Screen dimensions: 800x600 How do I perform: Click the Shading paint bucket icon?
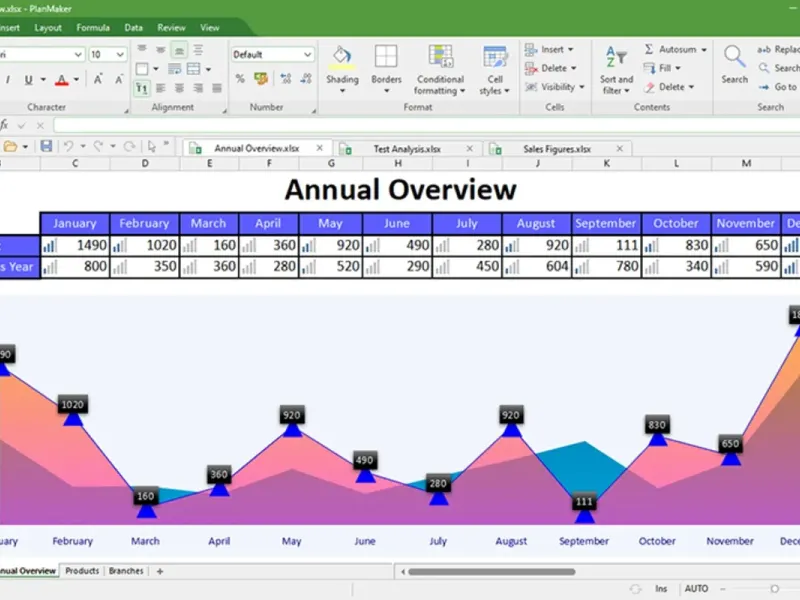[342, 57]
